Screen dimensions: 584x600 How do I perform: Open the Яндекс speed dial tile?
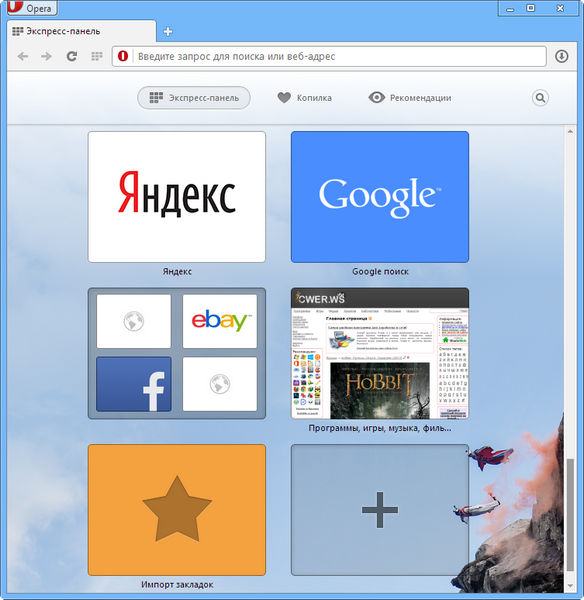(177, 197)
